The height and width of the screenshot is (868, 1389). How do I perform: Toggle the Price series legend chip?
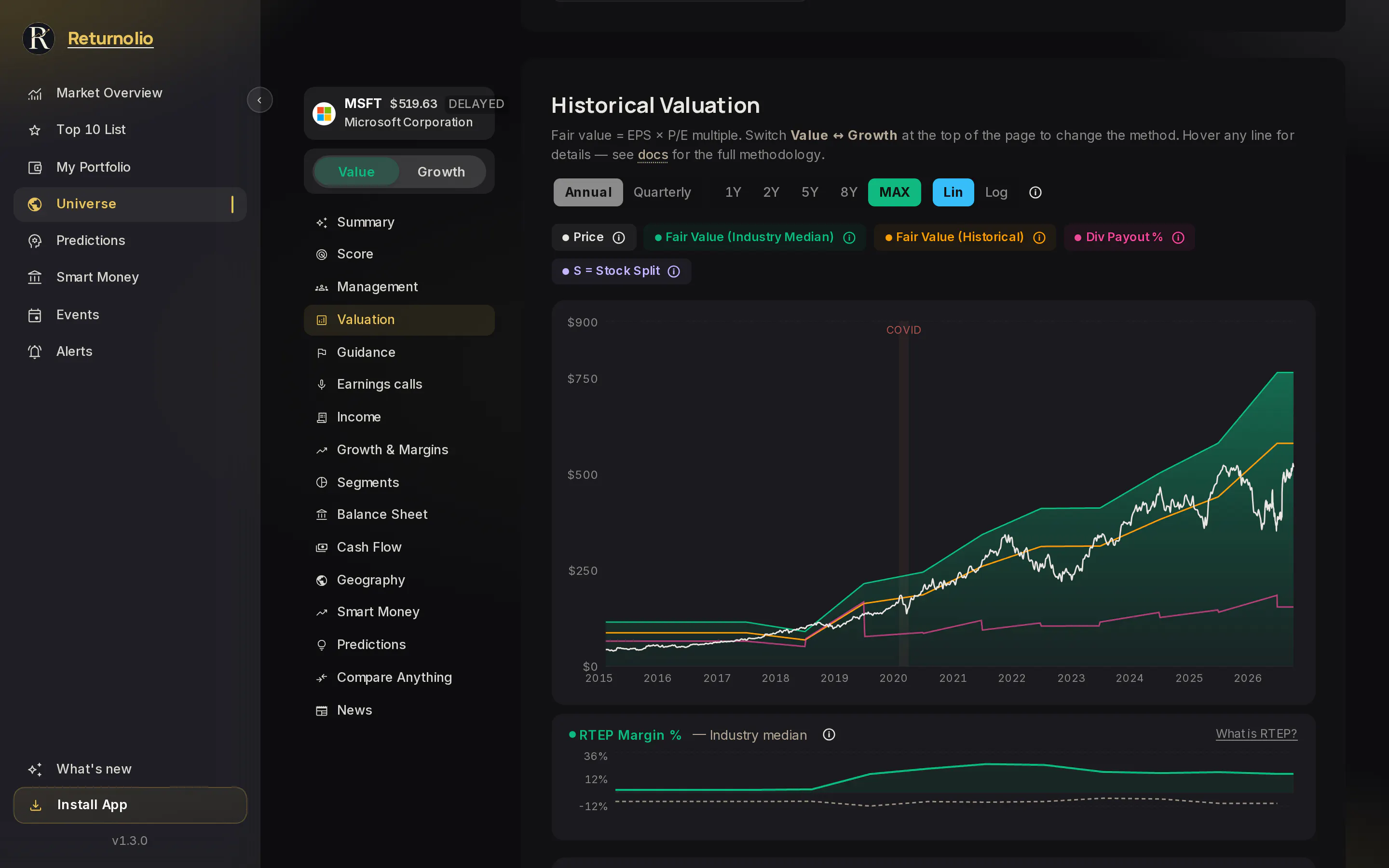pos(594,237)
